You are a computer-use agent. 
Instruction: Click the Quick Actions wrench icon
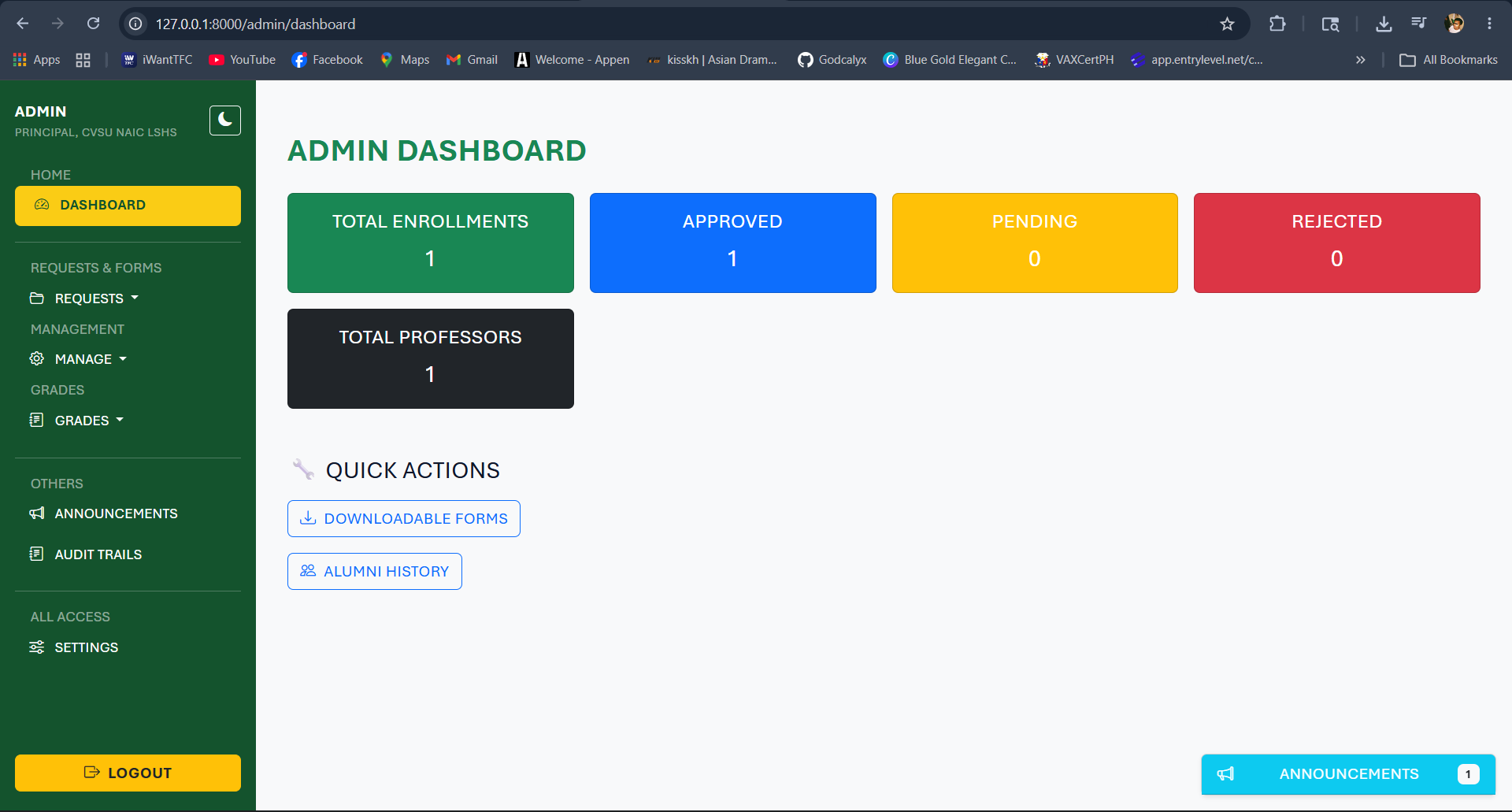coord(303,469)
